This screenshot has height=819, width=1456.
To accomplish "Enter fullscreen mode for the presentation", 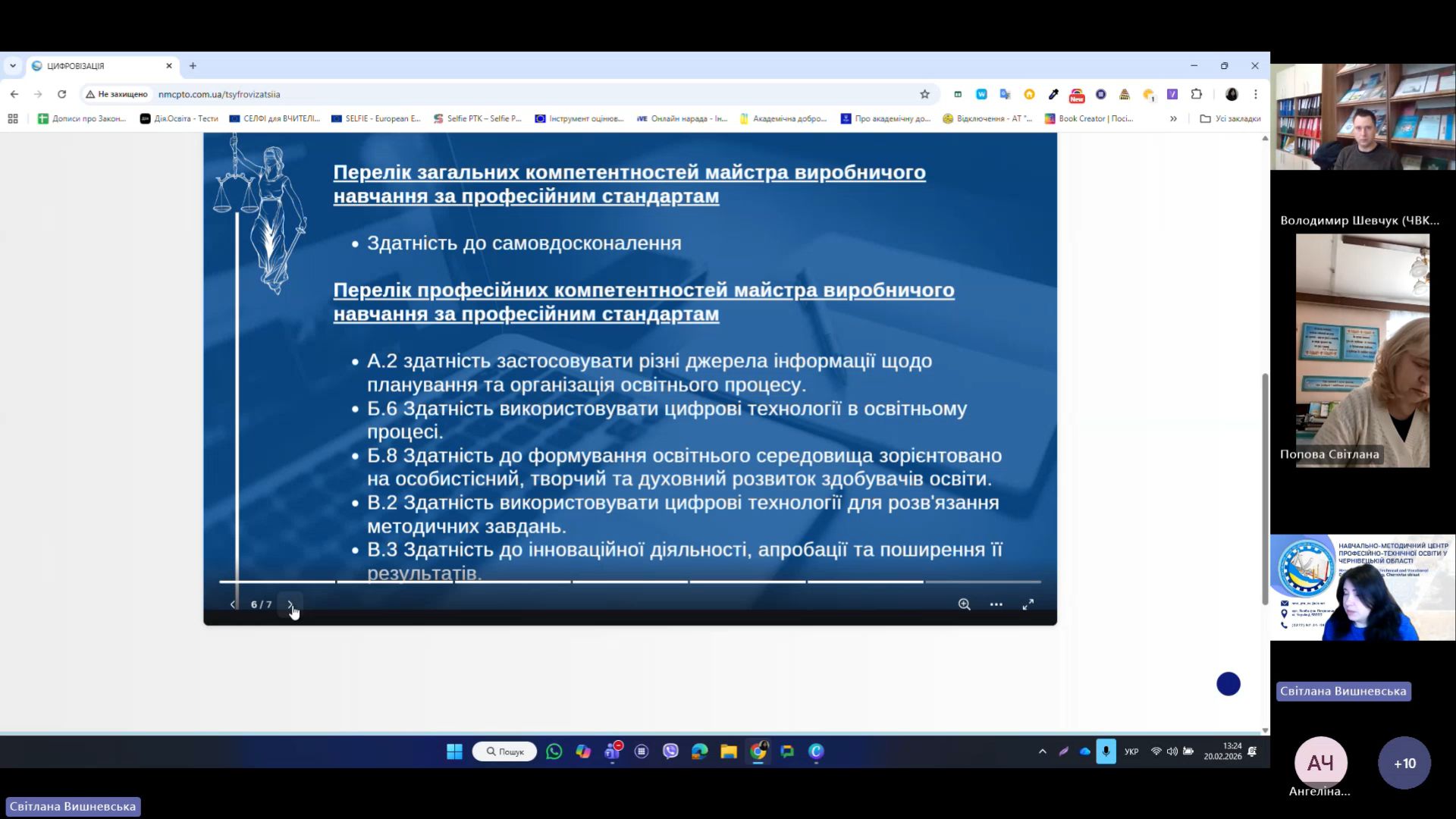I will (1028, 604).
